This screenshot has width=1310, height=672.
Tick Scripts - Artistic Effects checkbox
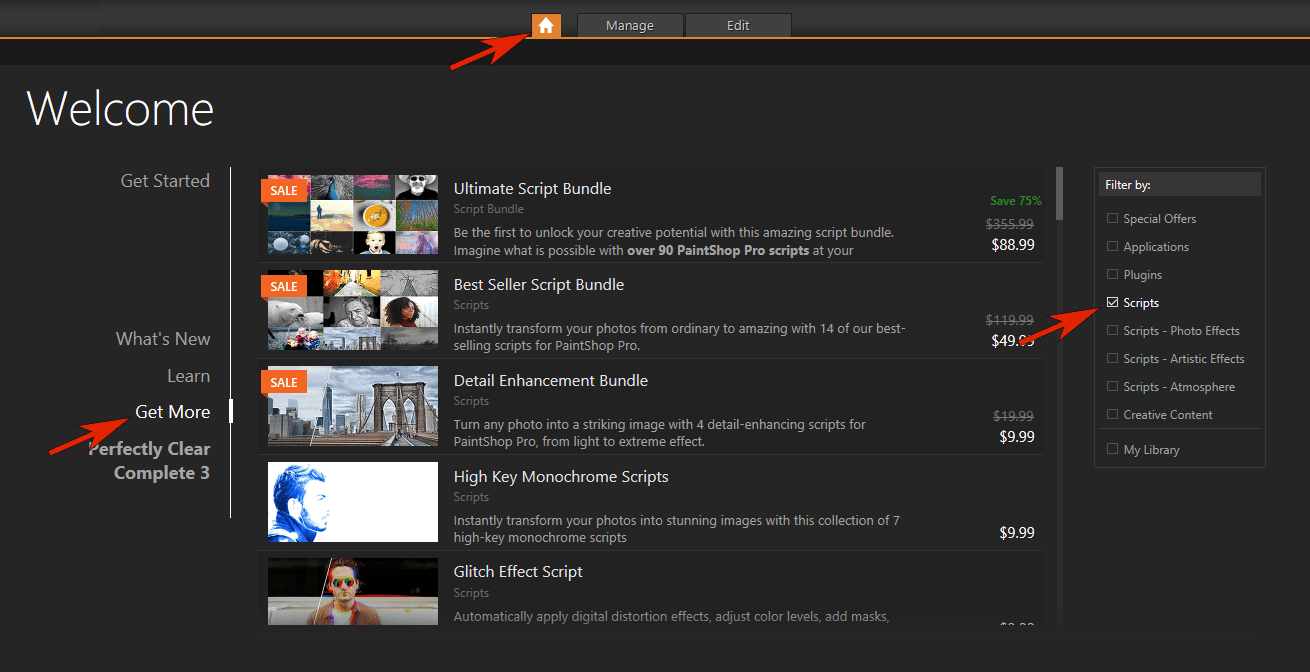pyautogui.click(x=1113, y=358)
